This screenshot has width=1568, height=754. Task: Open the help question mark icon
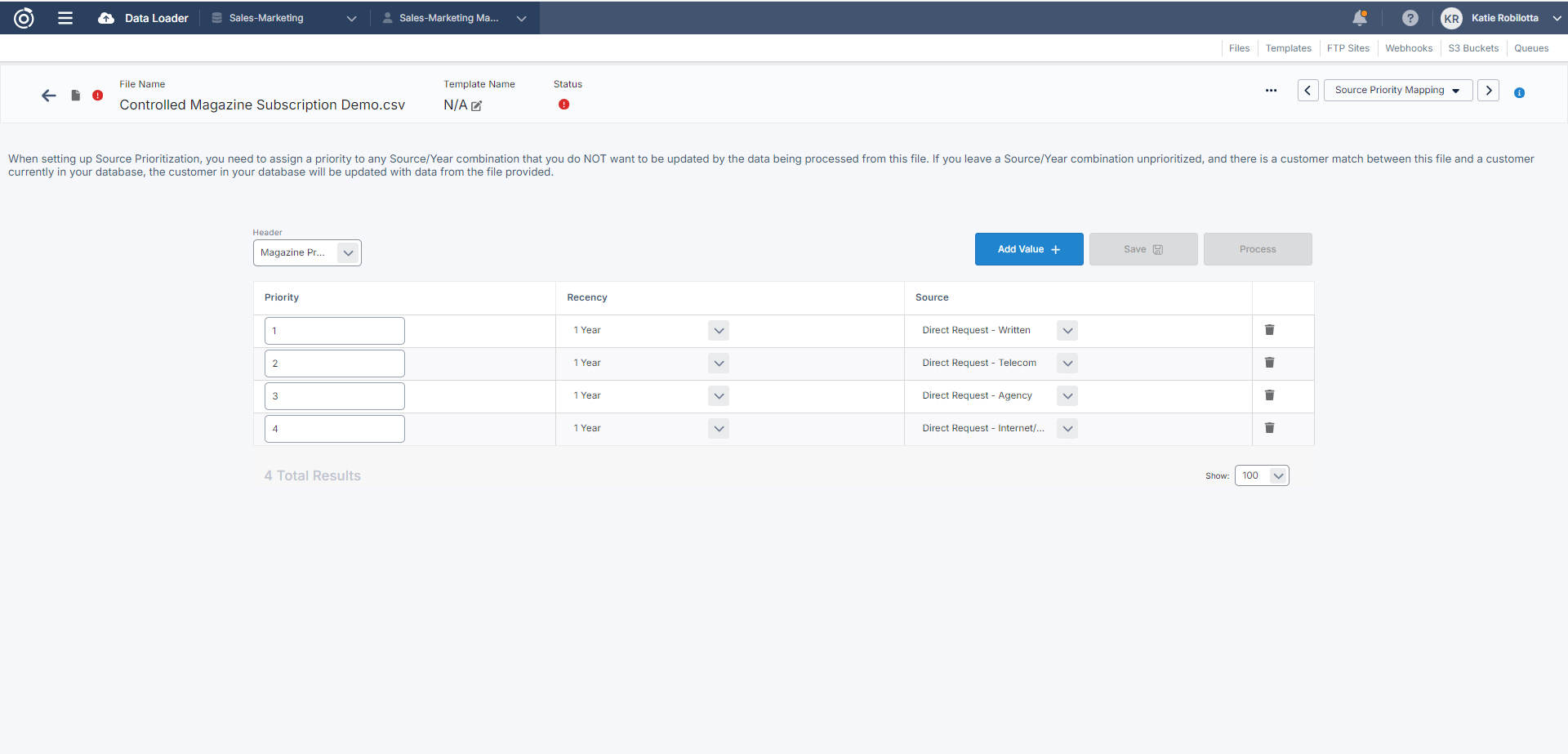(x=1410, y=18)
